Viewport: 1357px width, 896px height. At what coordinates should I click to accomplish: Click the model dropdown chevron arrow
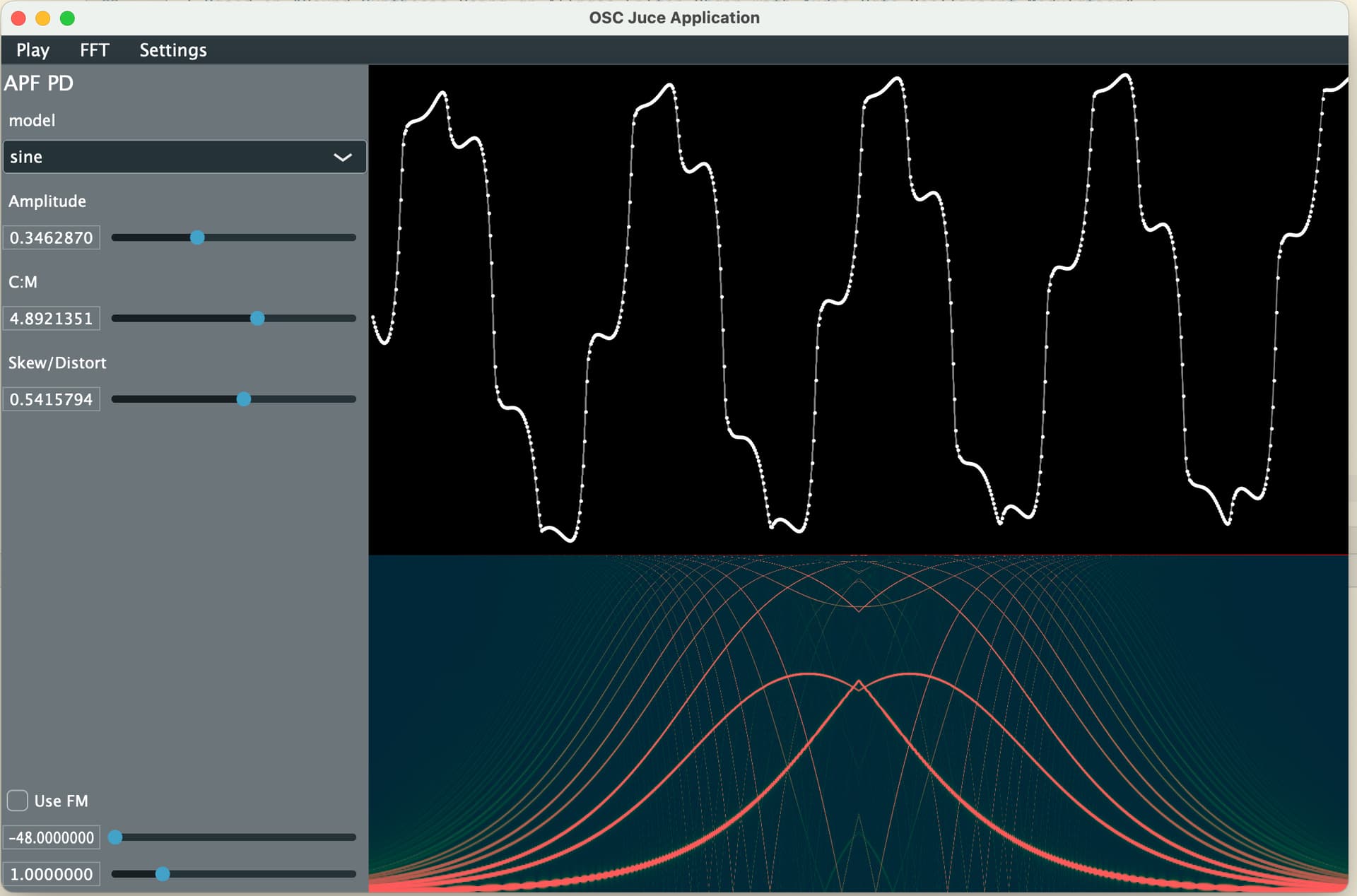[x=343, y=157]
